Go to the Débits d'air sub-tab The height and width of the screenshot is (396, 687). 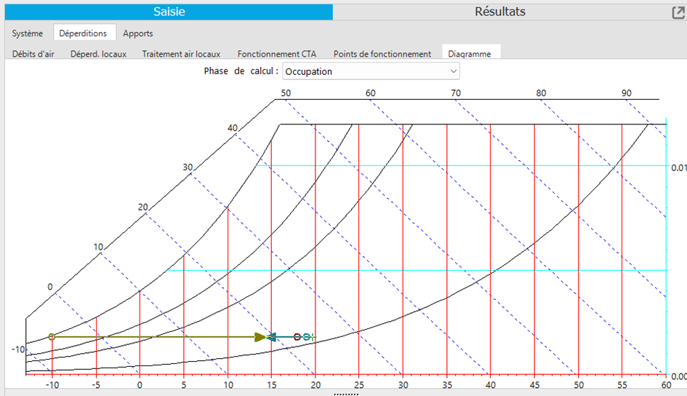click(33, 54)
